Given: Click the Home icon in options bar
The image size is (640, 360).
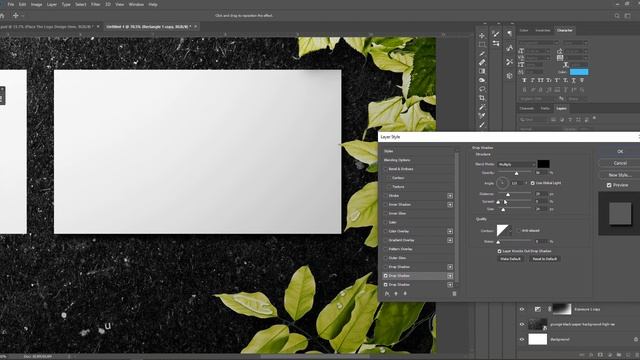Looking at the screenshot, I should 2,16.
